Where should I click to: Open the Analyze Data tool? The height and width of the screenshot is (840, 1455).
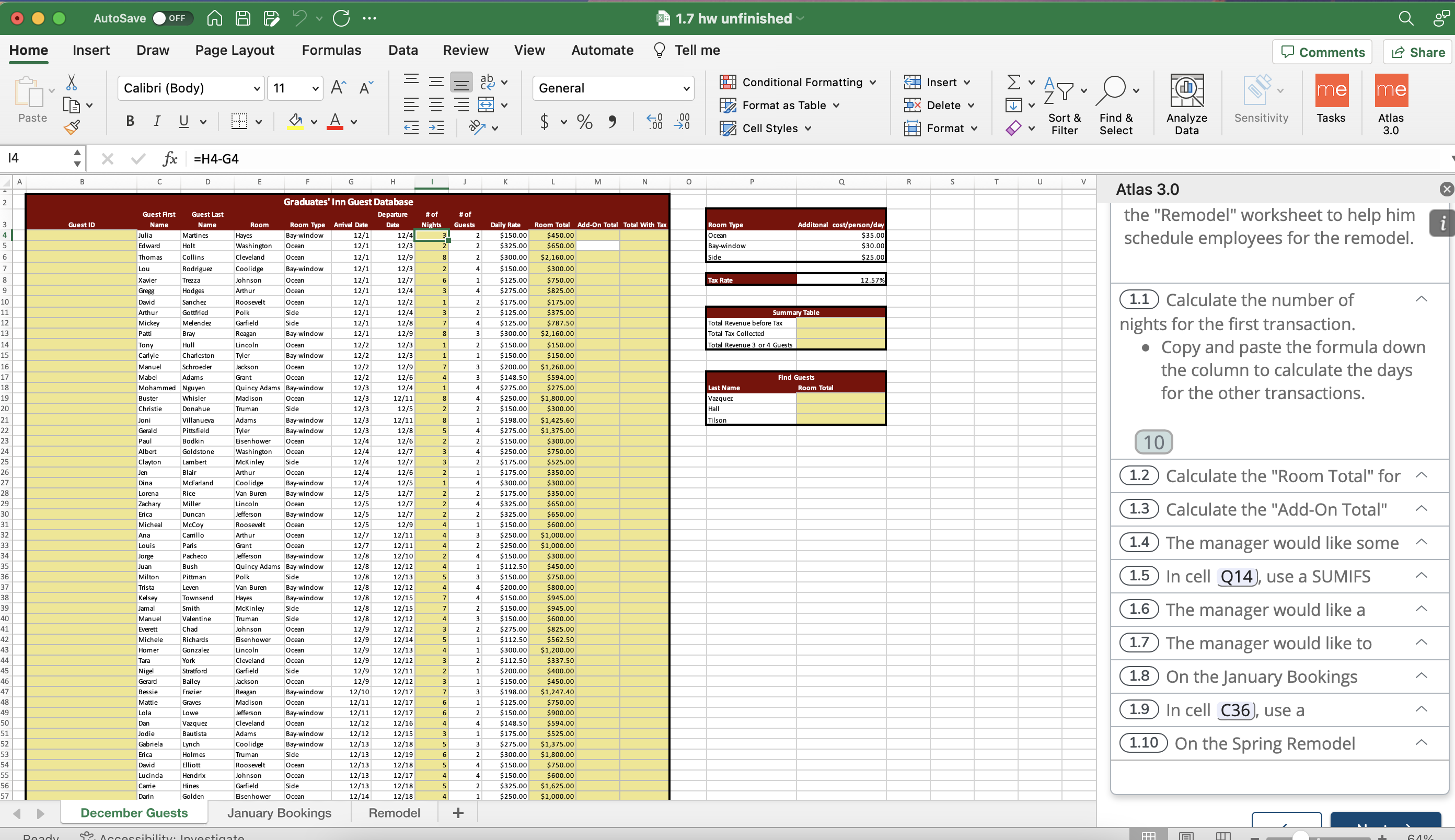pos(1186,104)
